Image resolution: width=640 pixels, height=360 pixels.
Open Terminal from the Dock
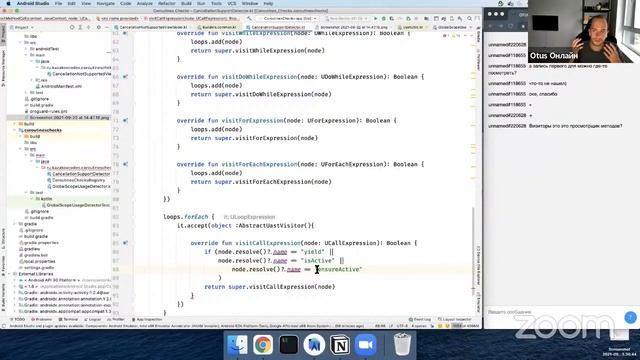coord(289,345)
